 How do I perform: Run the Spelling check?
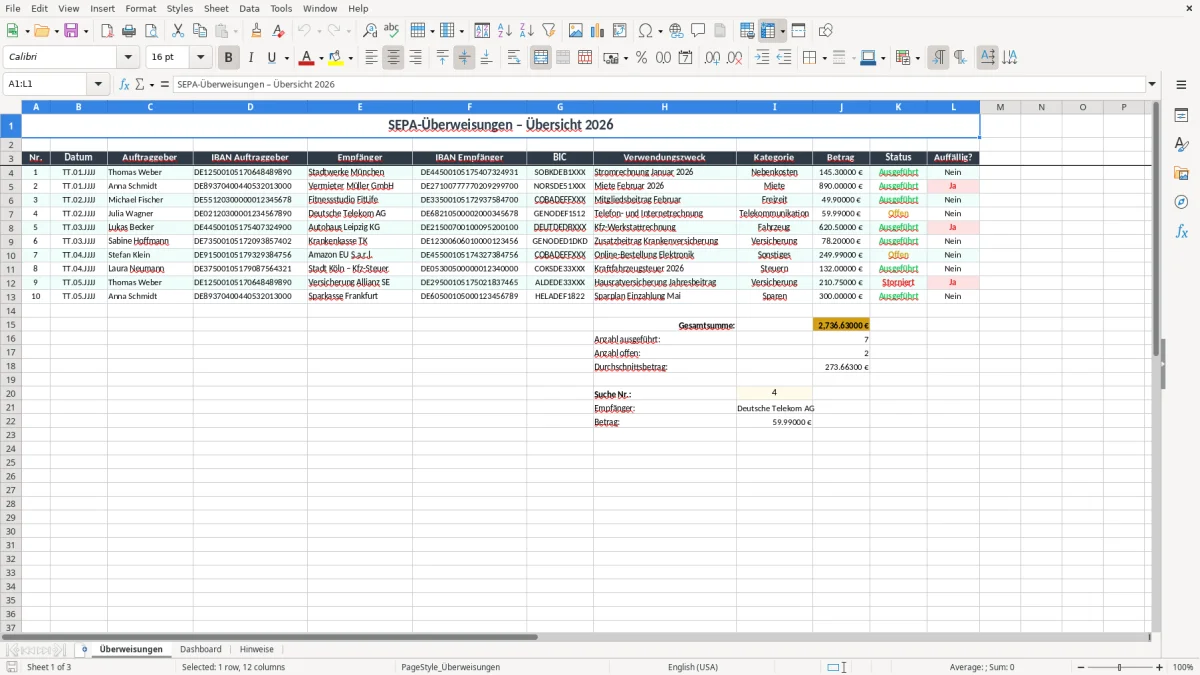pos(392,31)
